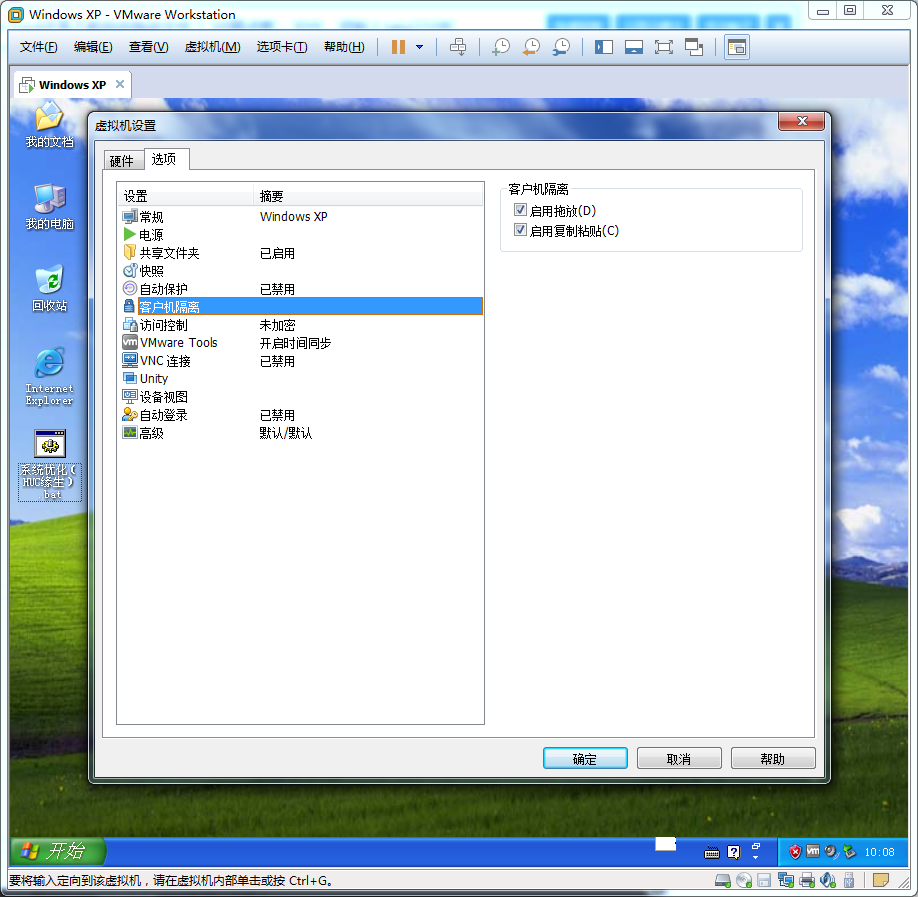Click the 取消 button
The image size is (918, 897).
pyautogui.click(x=679, y=758)
